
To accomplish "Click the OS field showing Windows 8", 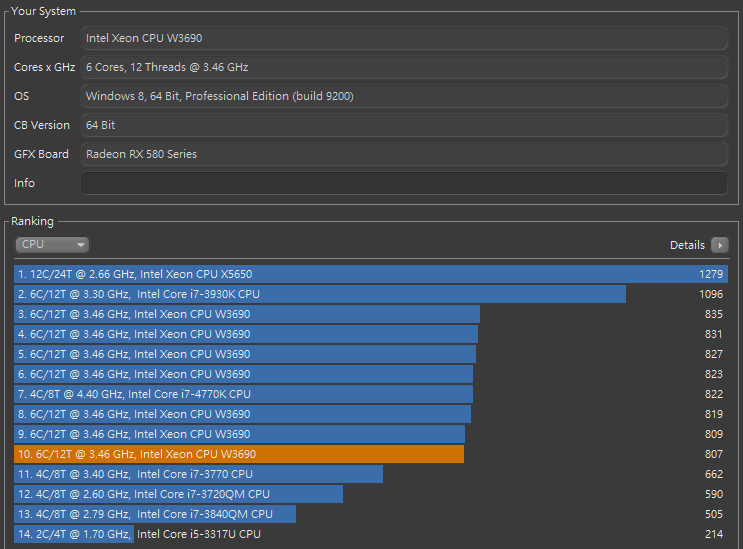I will tap(404, 96).
